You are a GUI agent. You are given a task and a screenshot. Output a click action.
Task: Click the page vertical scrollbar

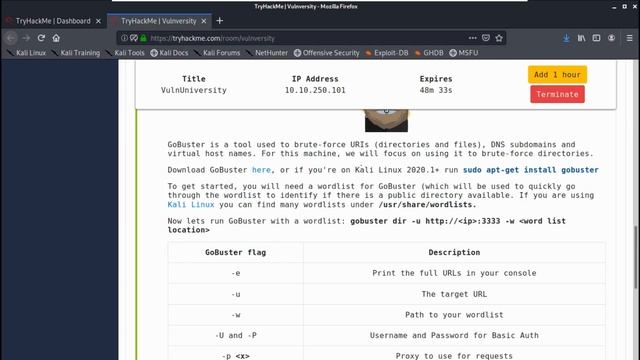[x=637, y=257]
